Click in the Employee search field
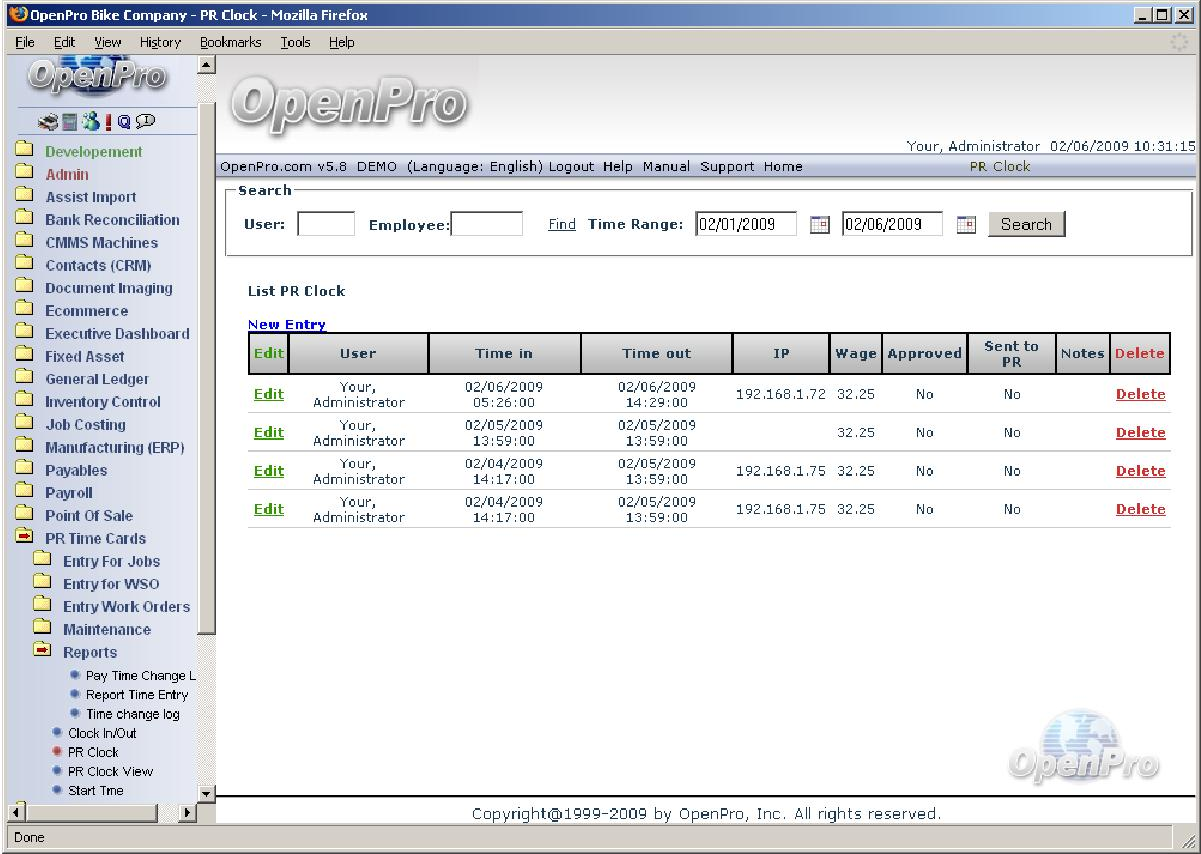The height and width of the screenshot is (854, 1201). point(487,224)
